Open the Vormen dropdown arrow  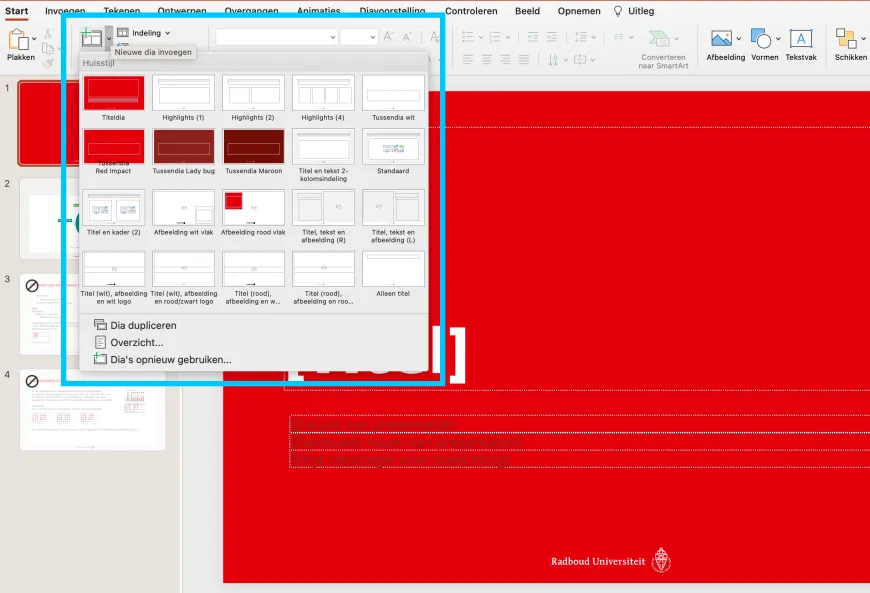coord(778,38)
